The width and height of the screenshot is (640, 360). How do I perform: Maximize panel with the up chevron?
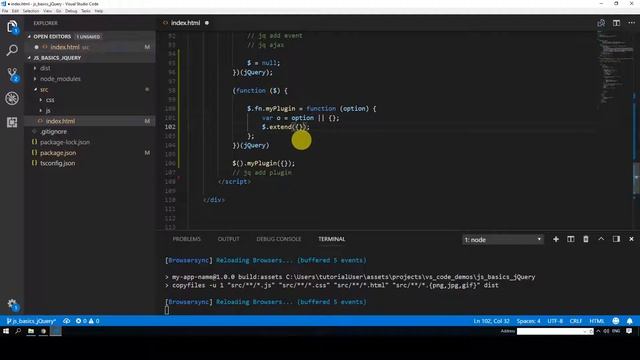pyautogui.click(x=601, y=239)
